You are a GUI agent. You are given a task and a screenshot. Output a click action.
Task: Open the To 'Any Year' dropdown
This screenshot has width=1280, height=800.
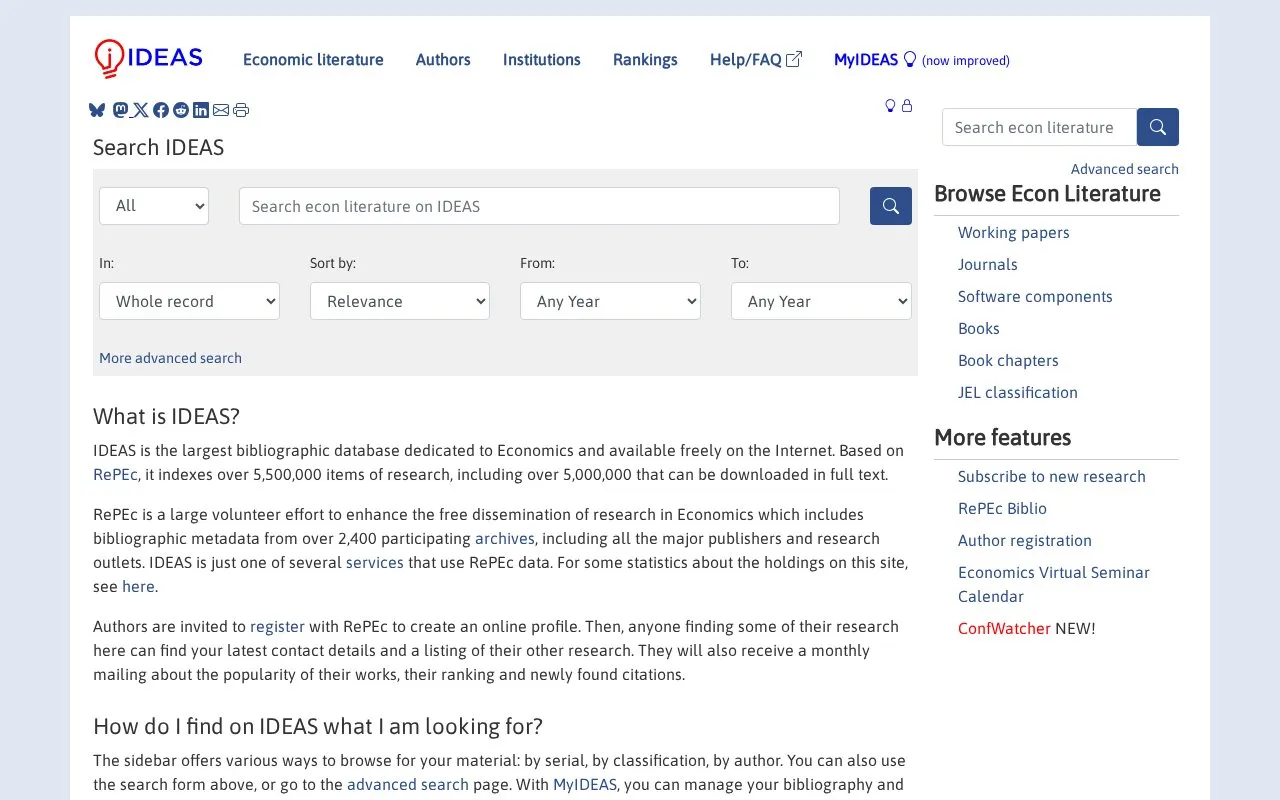point(821,301)
